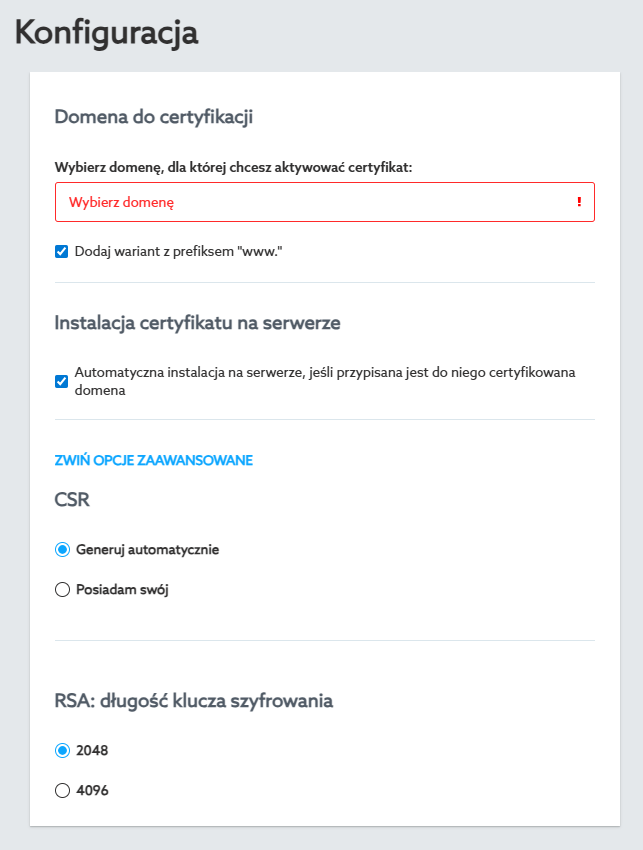Viewport: 643px width, 850px height.
Task: Disable the automatic server installation checkbox
Action: [x=62, y=381]
